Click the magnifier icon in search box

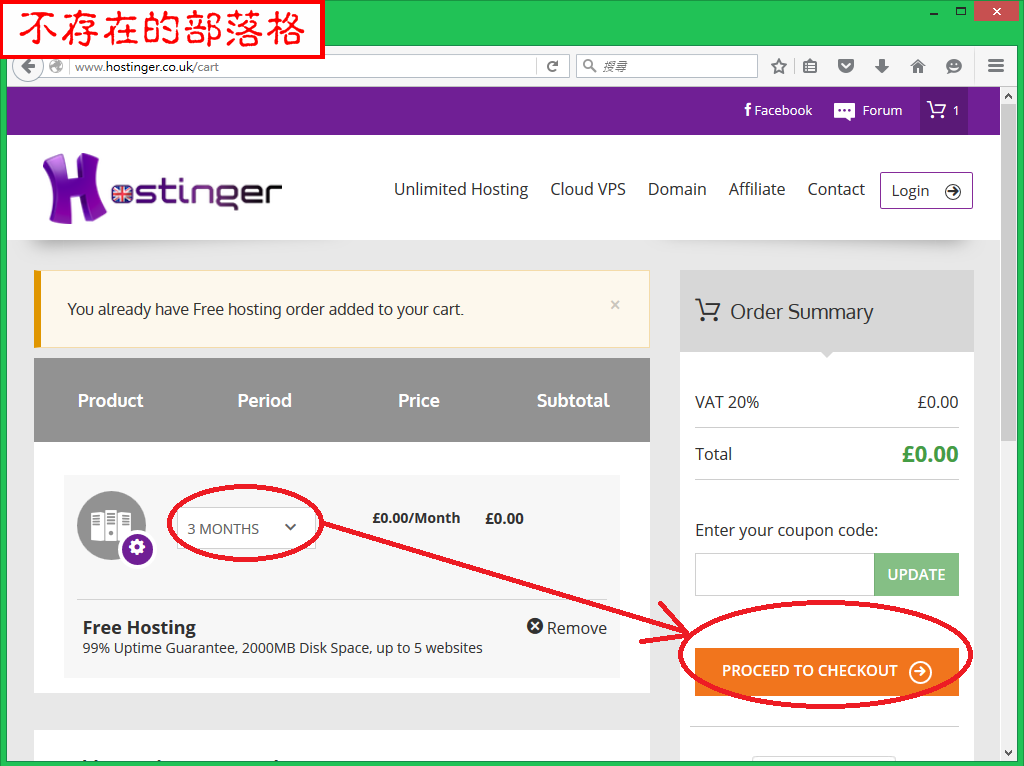[x=590, y=66]
